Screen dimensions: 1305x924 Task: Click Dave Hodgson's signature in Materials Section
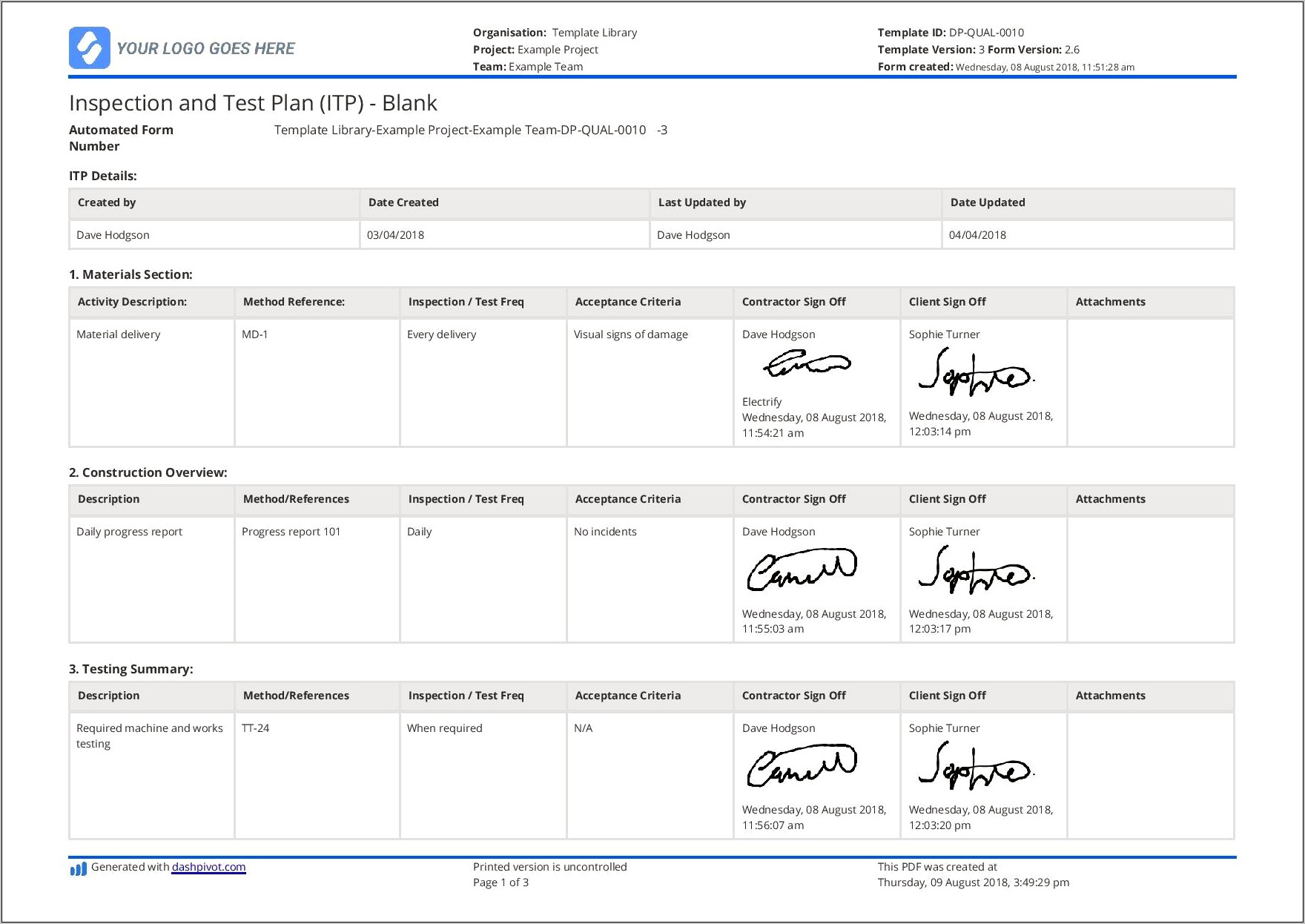[807, 364]
